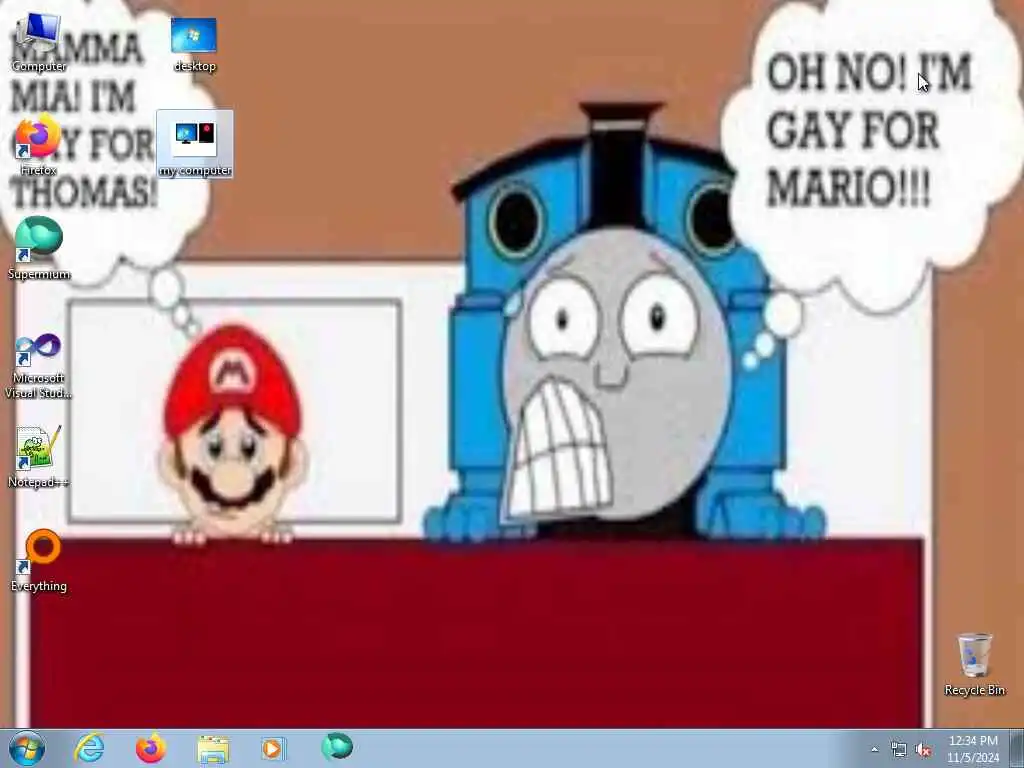The width and height of the screenshot is (1024, 768).
Task: Show hidden tray icons arrow
Action: click(874, 750)
